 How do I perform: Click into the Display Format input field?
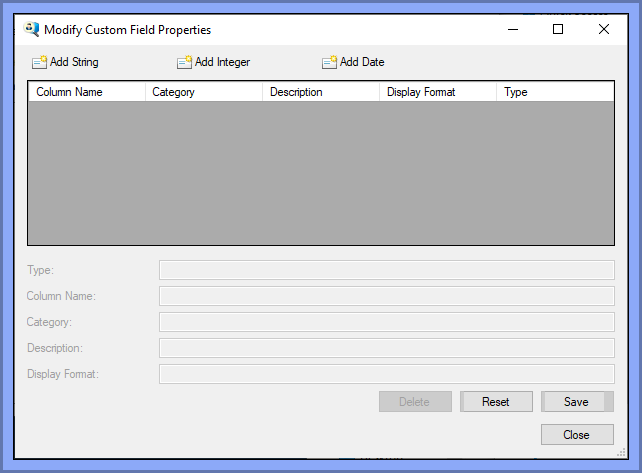coord(387,374)
